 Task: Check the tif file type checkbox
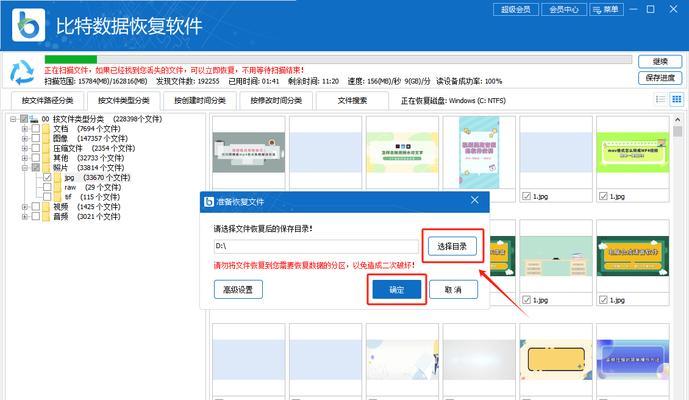coord(47,196)
